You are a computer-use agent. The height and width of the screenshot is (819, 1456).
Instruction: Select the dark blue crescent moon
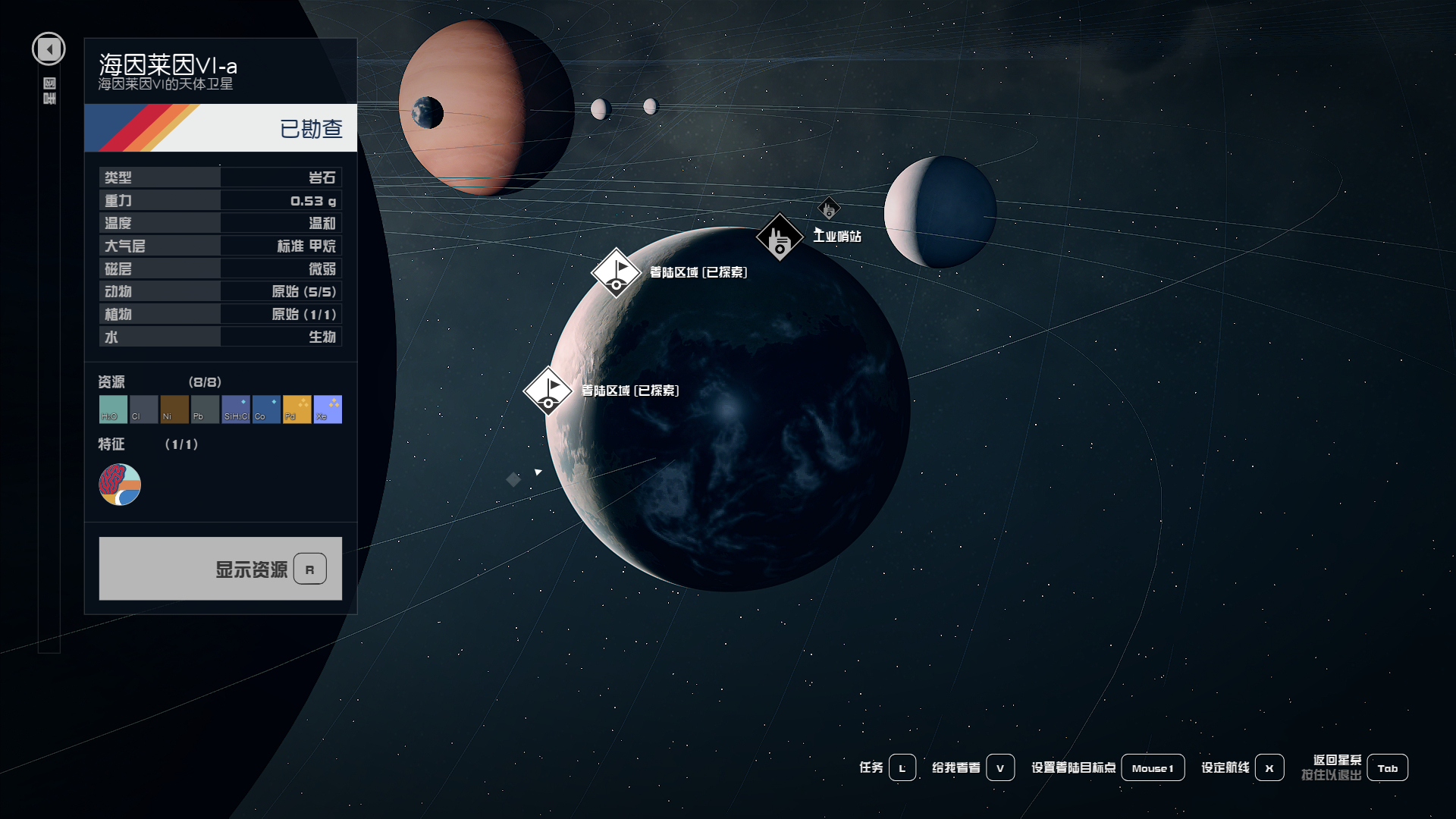point(940,212)
